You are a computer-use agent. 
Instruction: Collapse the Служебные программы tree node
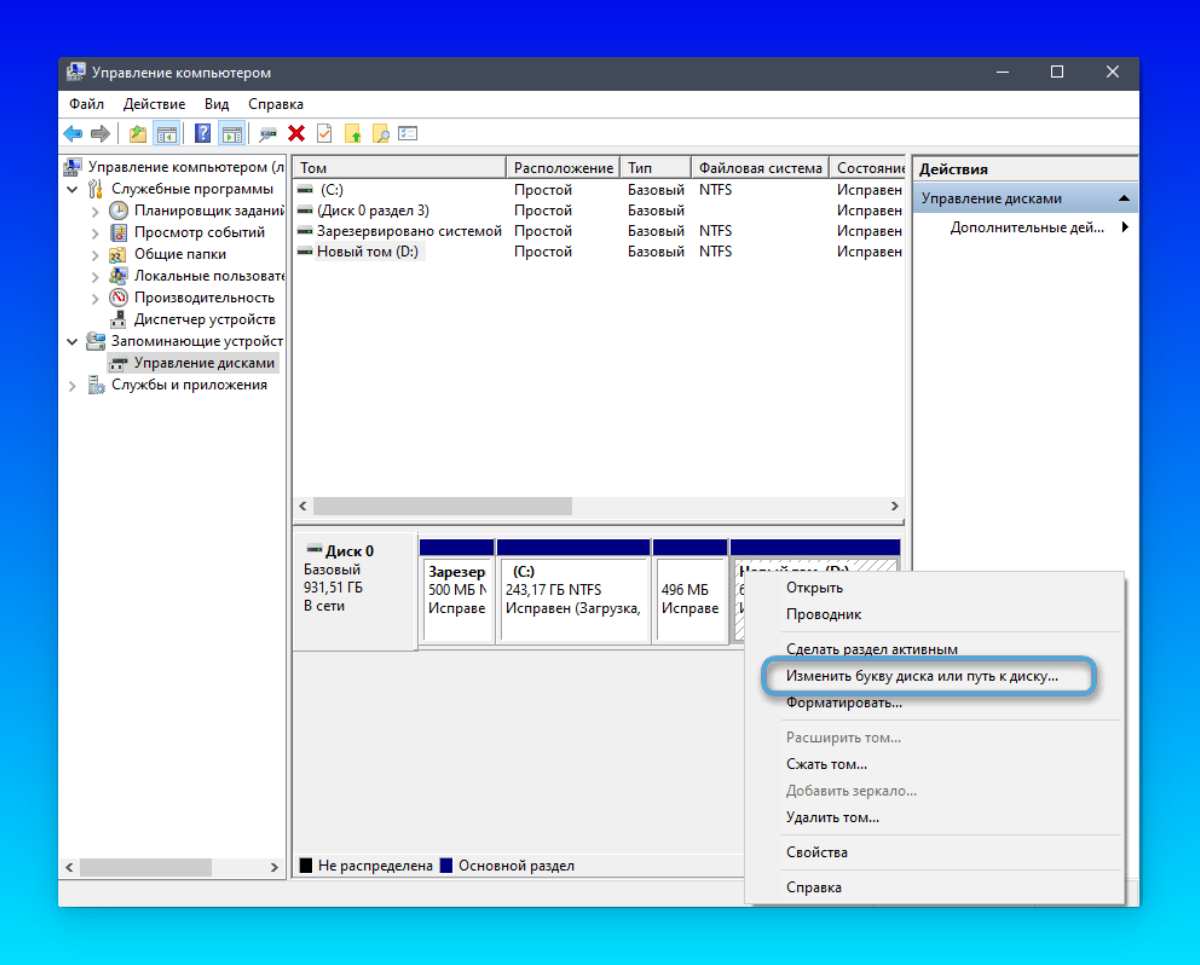click(x=72, y=189)
